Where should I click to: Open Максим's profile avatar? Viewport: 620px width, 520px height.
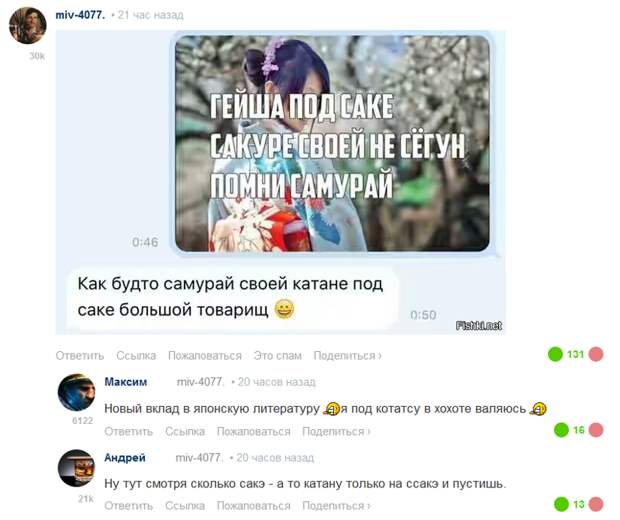pos(77,392)
